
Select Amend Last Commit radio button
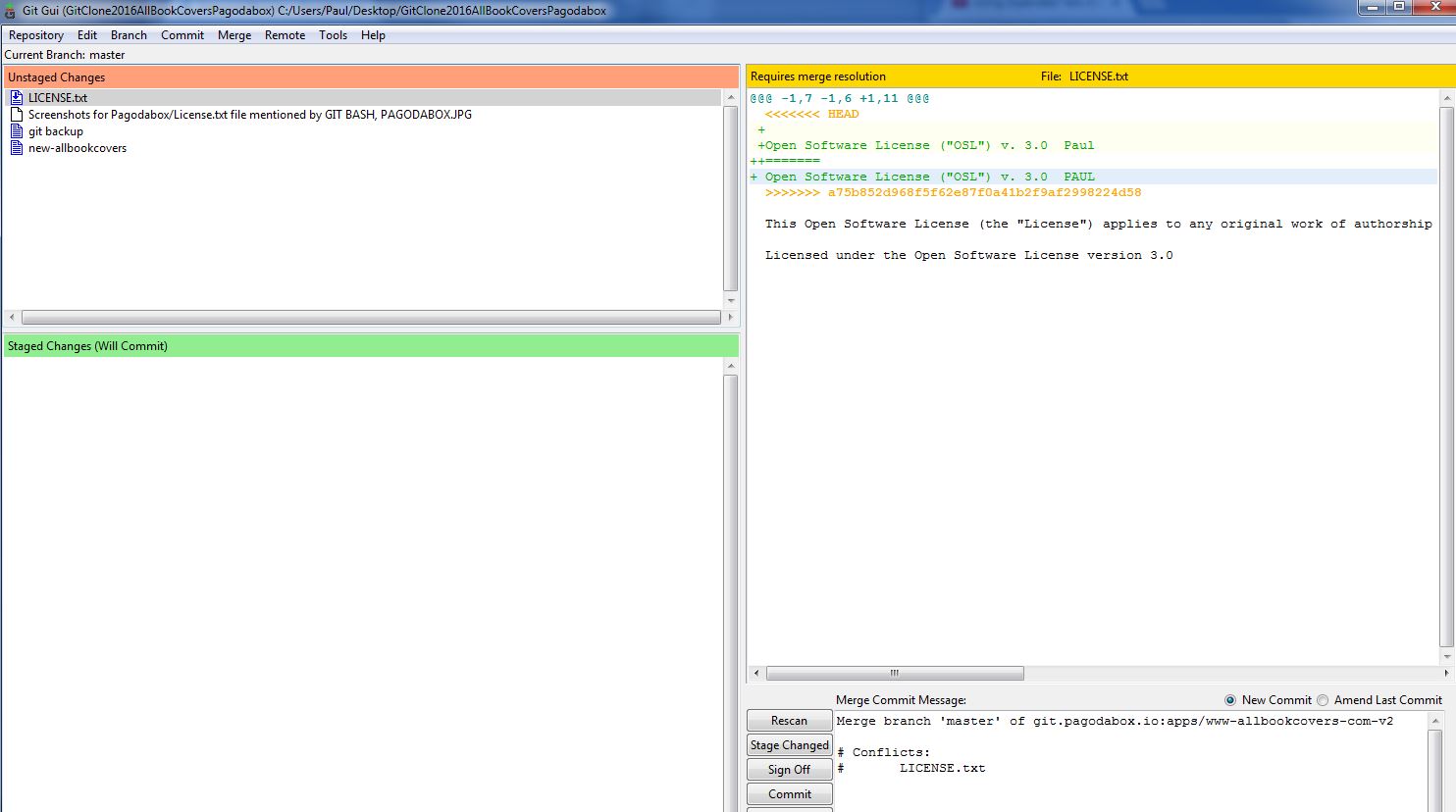[x=1323, y=700]
